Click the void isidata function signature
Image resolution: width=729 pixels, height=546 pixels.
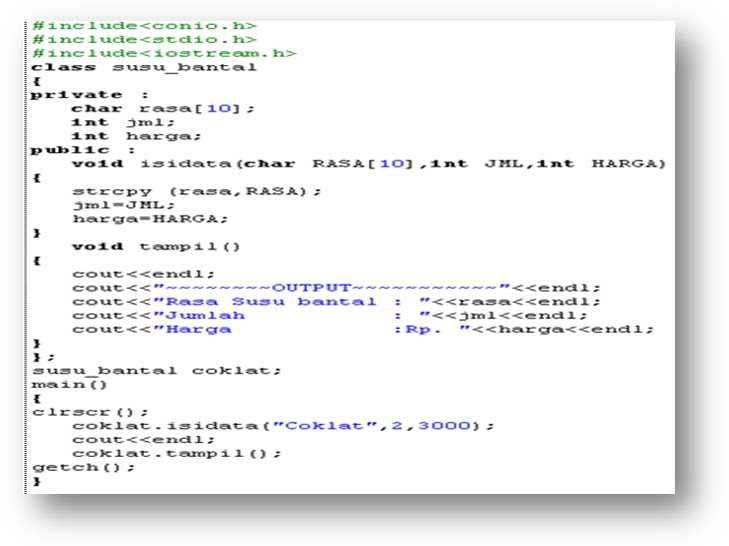[x=369, y=164]
